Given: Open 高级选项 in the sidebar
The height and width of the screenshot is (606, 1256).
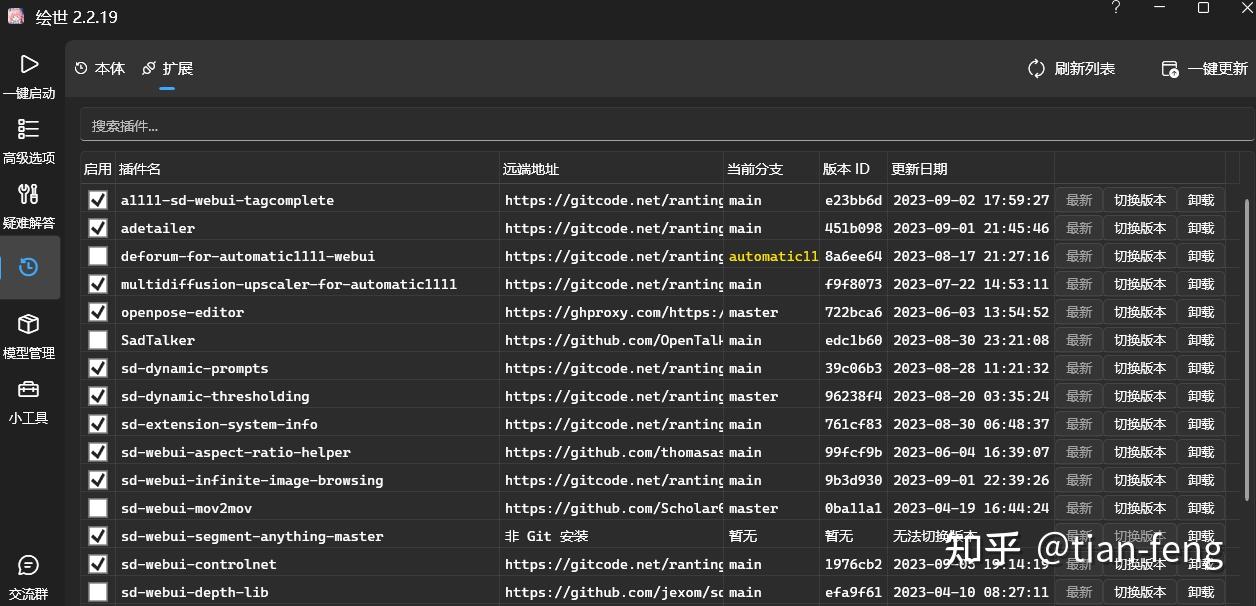Looking at the screenshot, I should (29, 129).
